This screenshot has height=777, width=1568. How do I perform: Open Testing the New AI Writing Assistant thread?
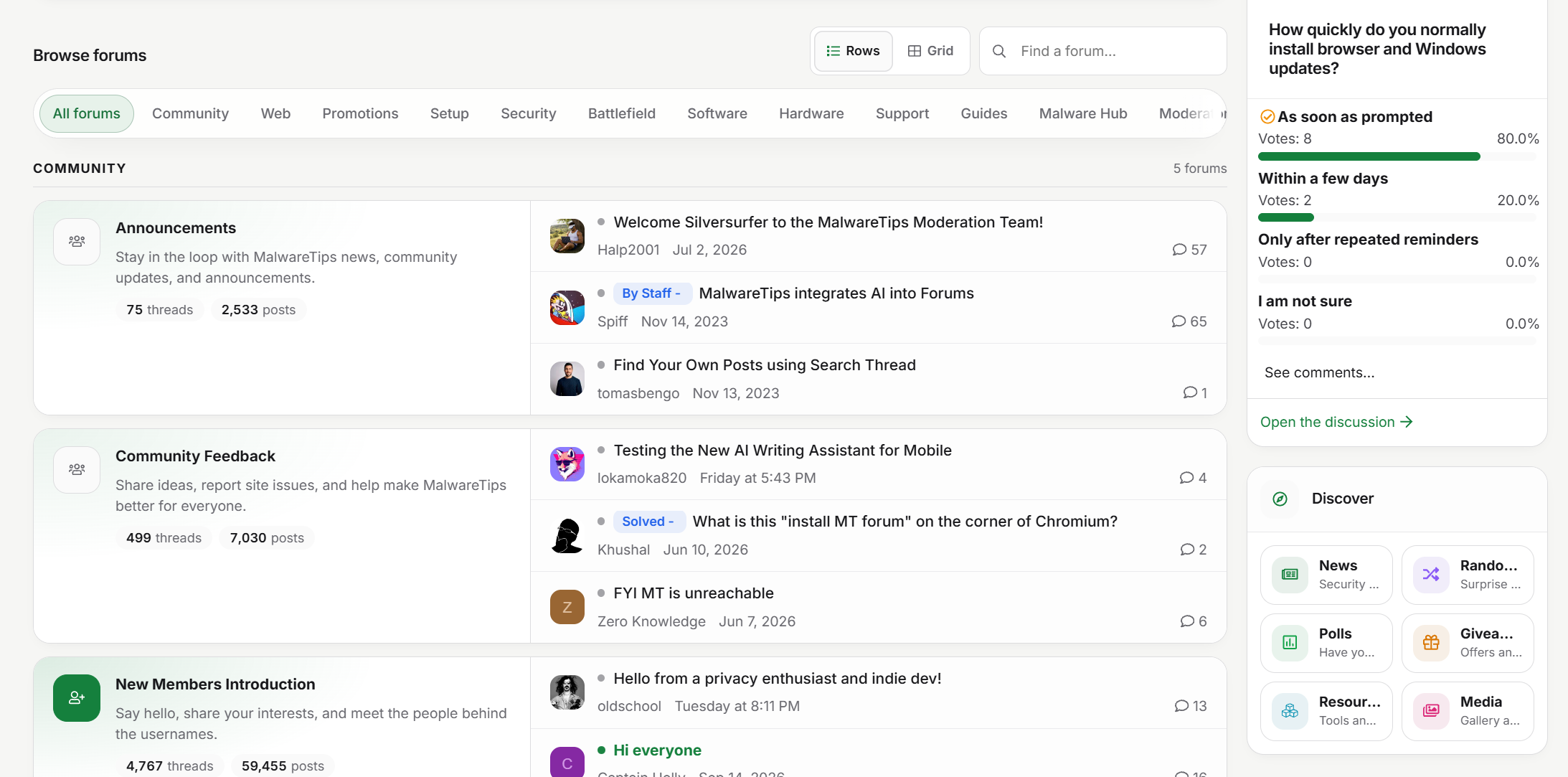click(x=783, y=450)
